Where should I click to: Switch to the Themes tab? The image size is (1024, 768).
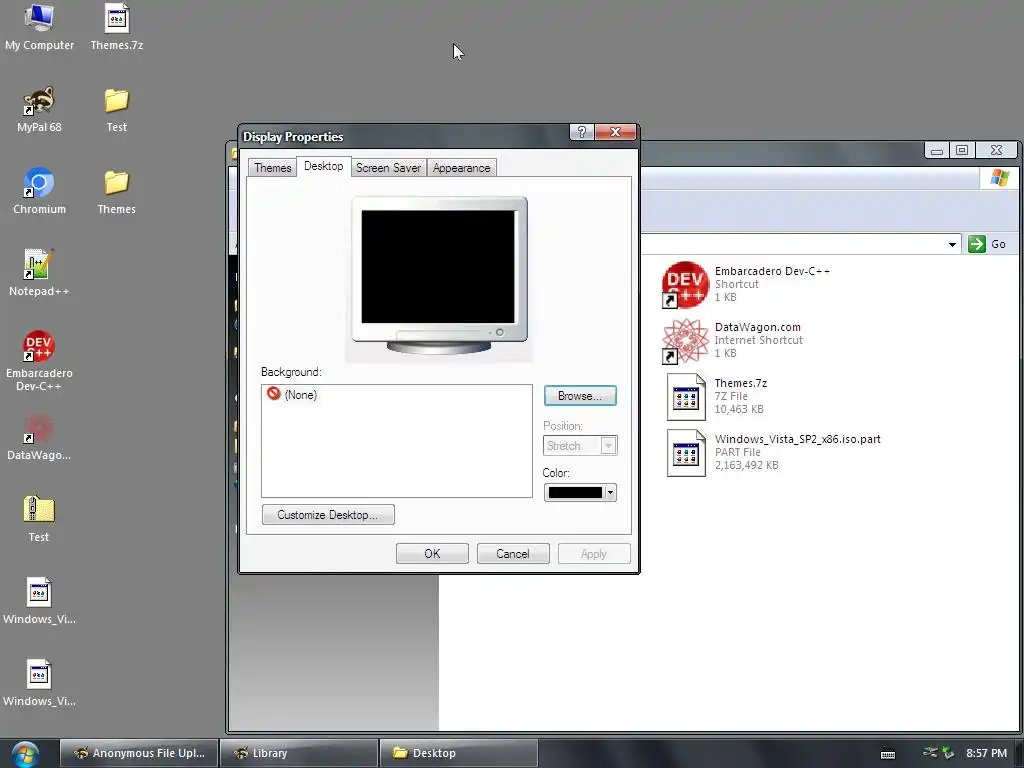pos(272,168)
